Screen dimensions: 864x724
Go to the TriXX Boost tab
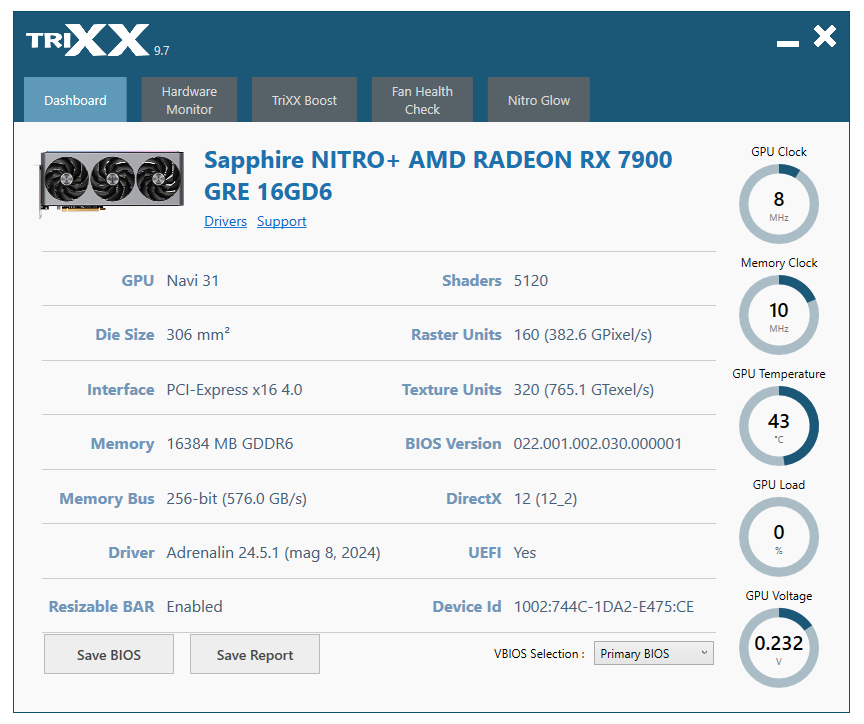click(304, 100)
